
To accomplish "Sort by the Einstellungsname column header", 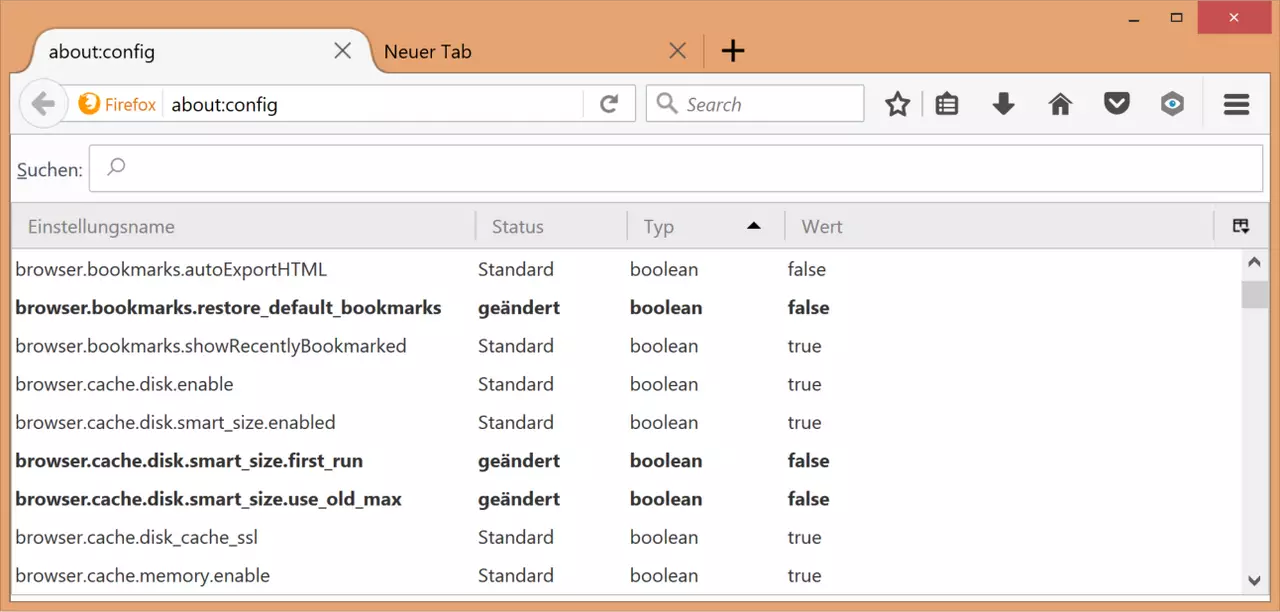I will tap(240, 227).
